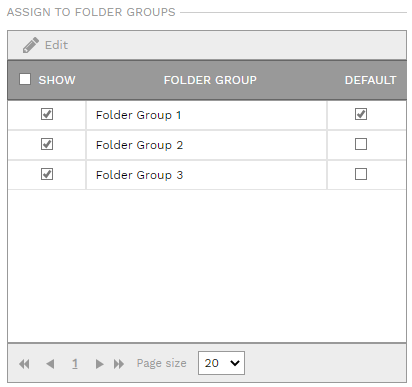This screenshot has width=412, height=387.
Task: Set Folder Group 2 as default
Action: point(361,144)
